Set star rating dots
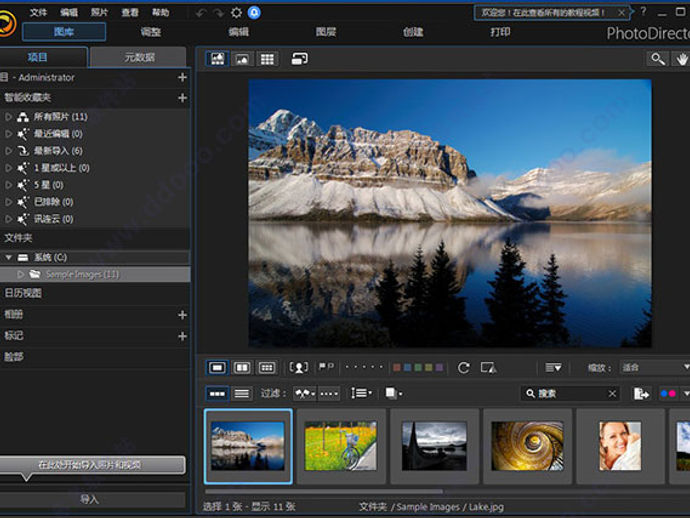 [364, 367]
